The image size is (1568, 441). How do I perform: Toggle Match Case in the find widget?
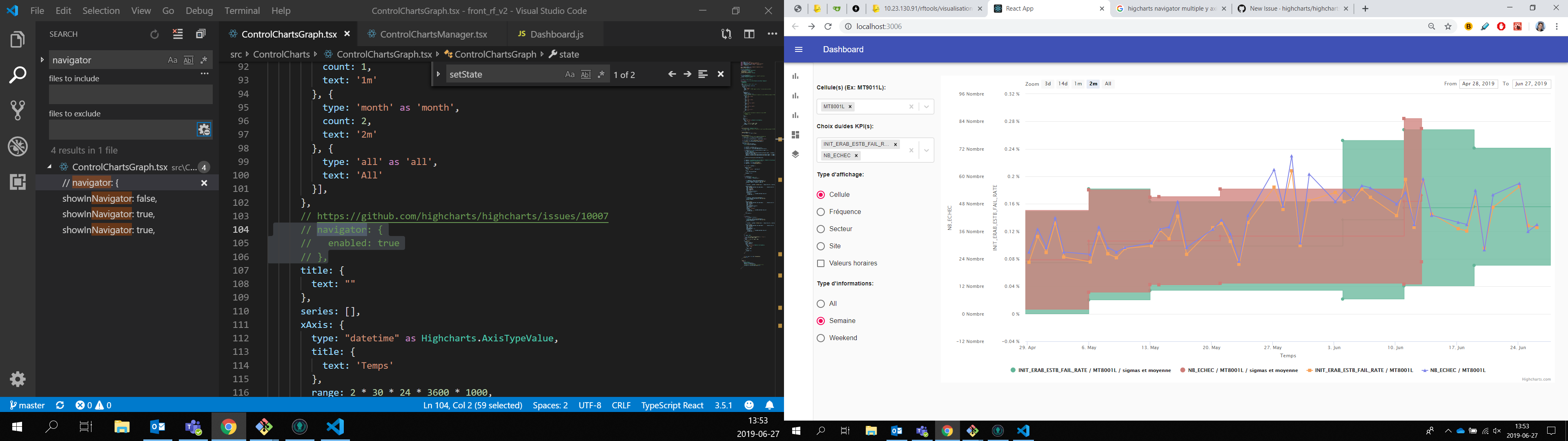click(x=569, y=74)
